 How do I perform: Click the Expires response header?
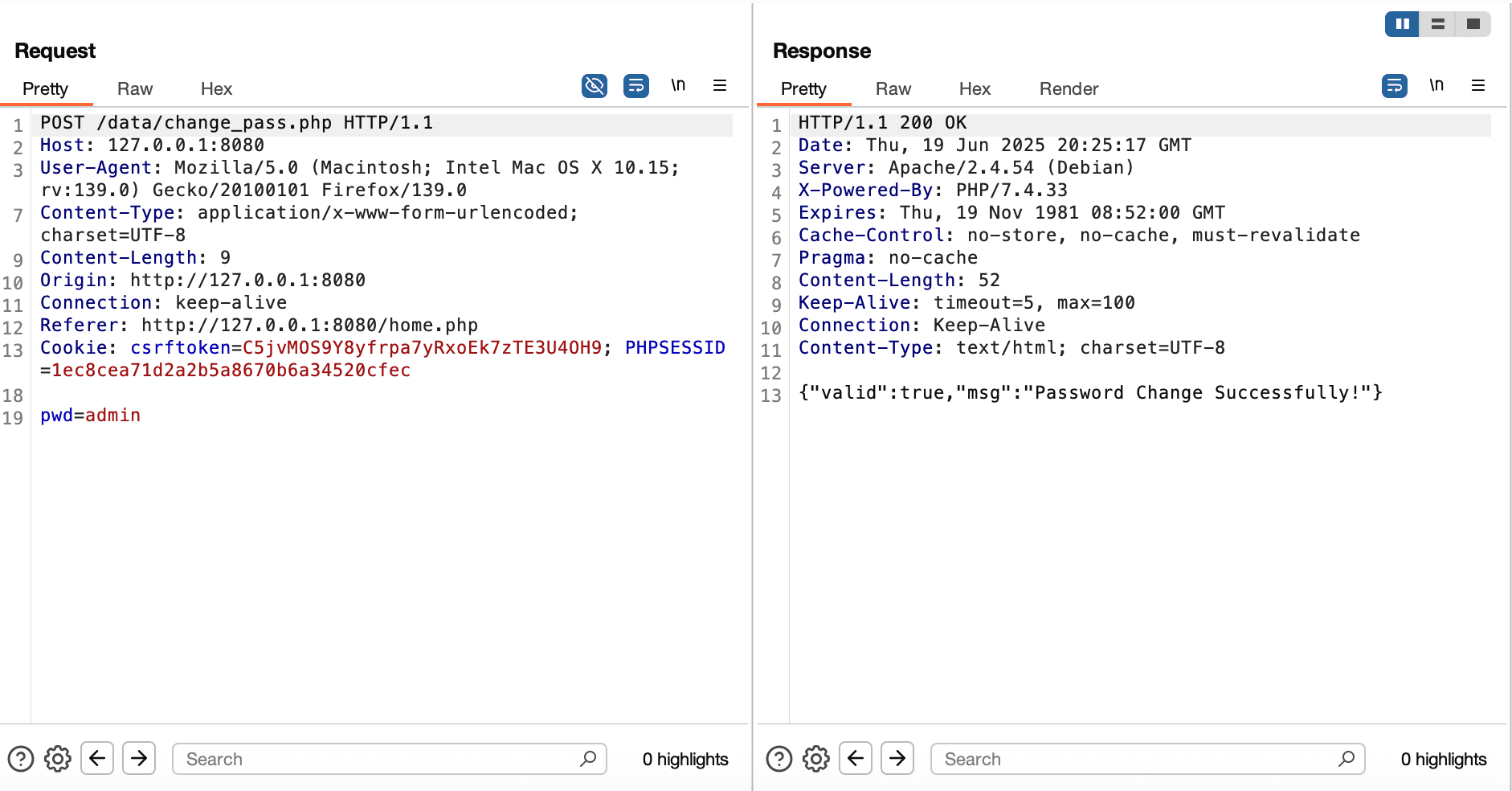pyautogui.click(x=1011, y=213)
